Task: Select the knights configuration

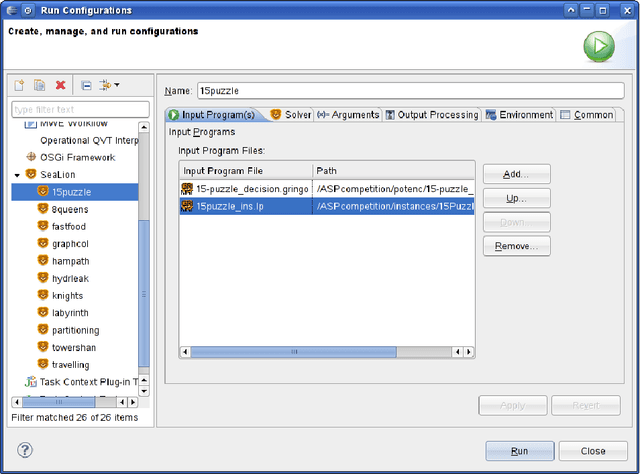Action: (x=67, y=296)
